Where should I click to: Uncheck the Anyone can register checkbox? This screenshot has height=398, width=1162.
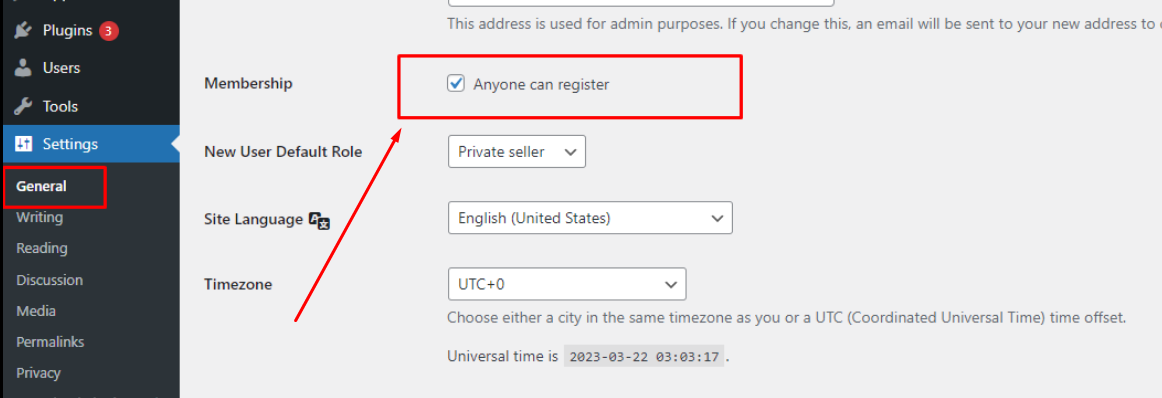pos(456,84)
